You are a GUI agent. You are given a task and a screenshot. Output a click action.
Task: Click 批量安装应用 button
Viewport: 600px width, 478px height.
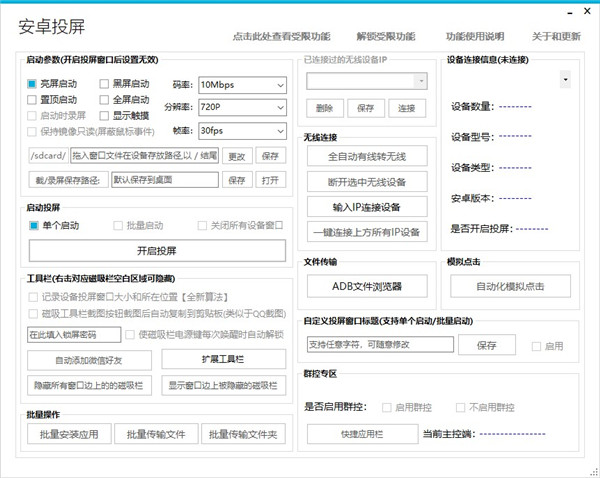[x=69, y=434]
